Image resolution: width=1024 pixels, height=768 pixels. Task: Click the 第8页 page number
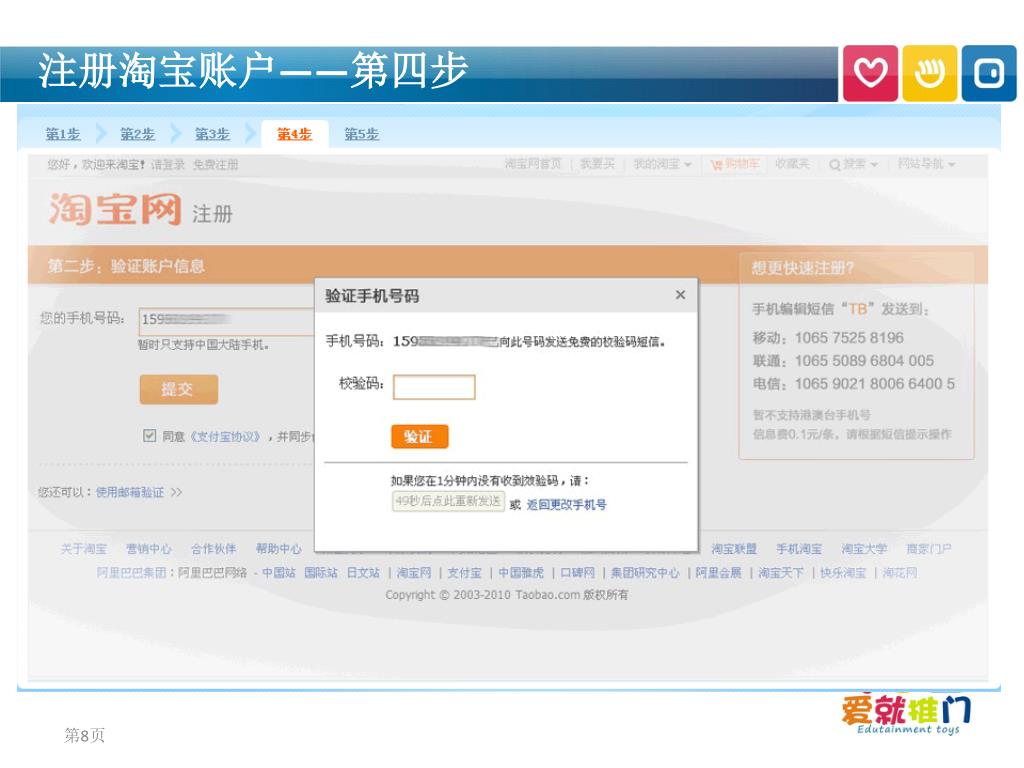click(84, 735)
